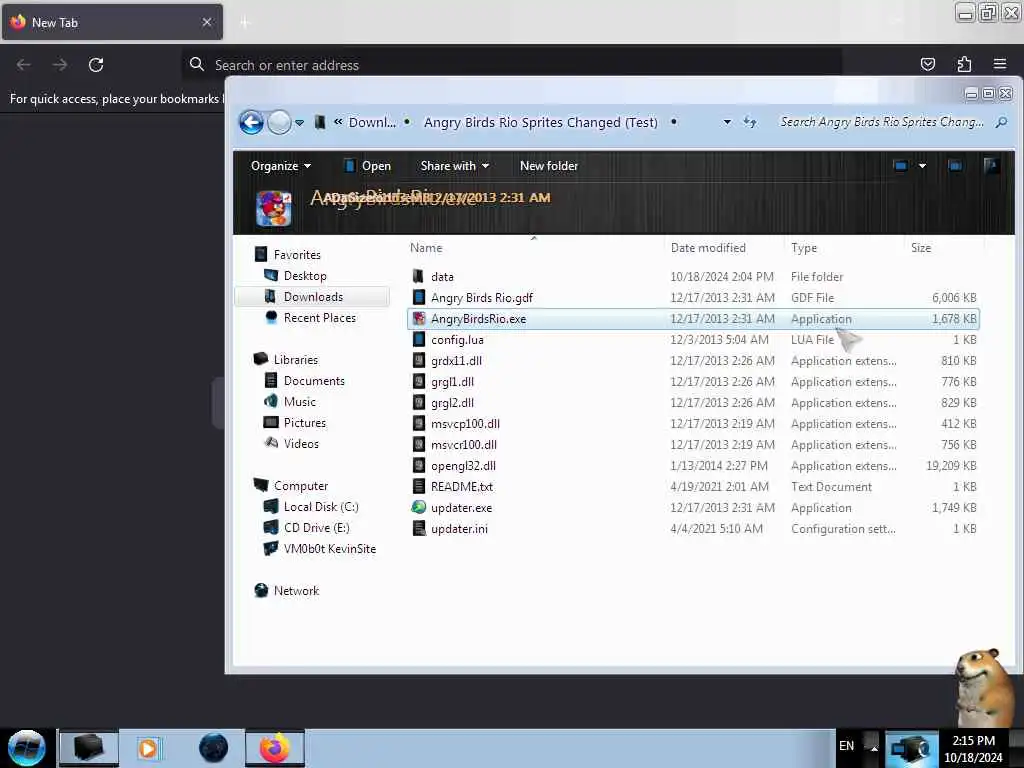Select the AngryBirdsRio.exe file icon
Image resolution: width=1024 pixels, height=768 pixels.
419,319
